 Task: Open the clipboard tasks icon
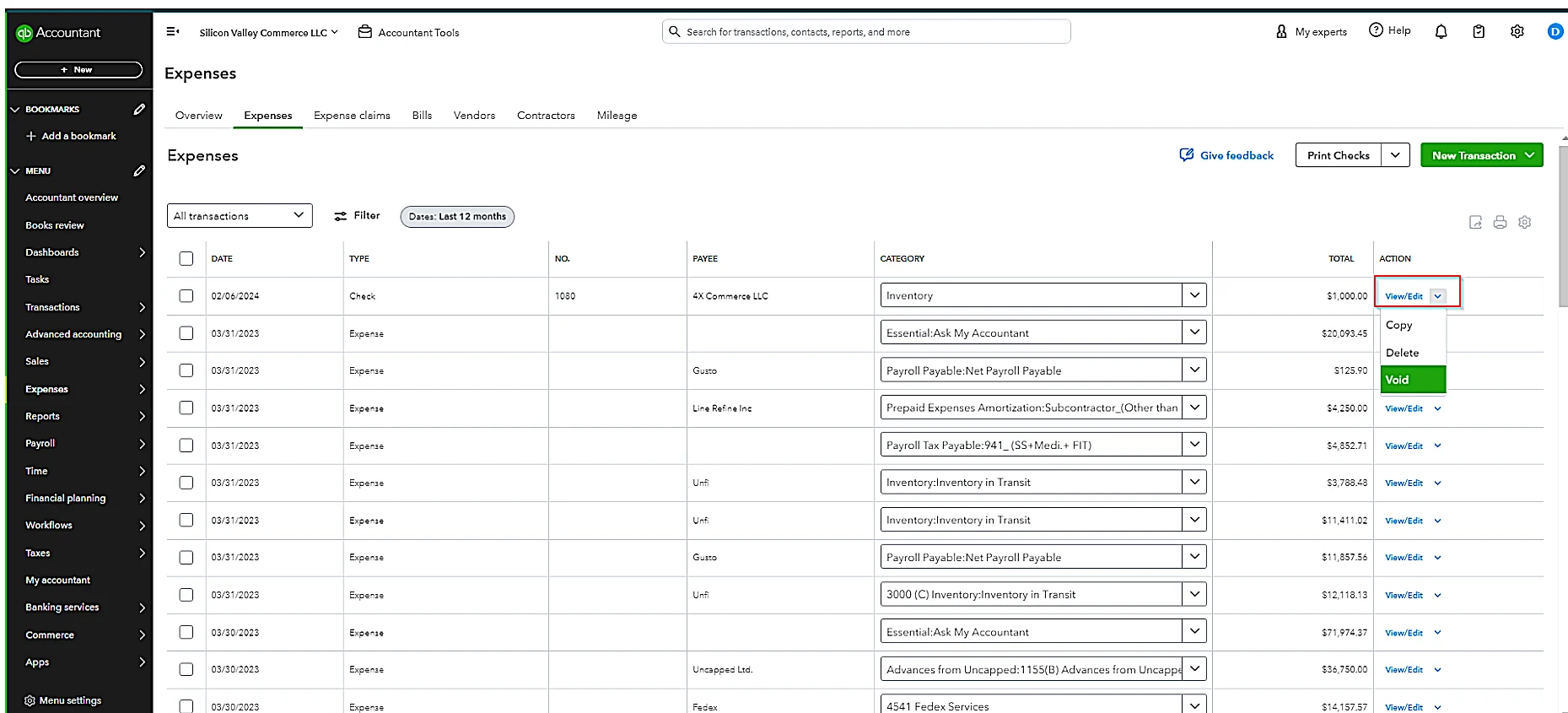point(1479,32)
